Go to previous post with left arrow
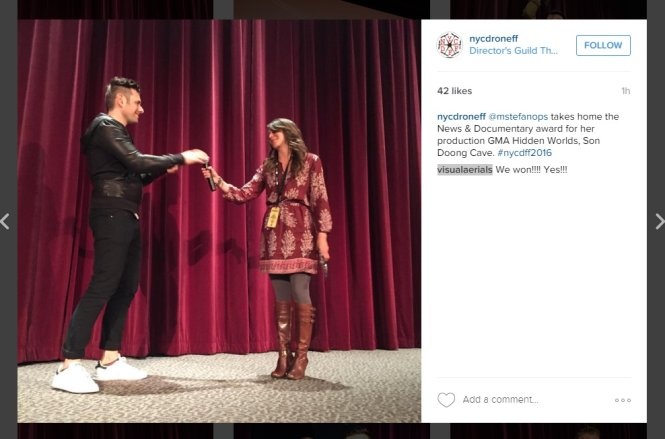665x439 pixels. (x=5, y=222)
